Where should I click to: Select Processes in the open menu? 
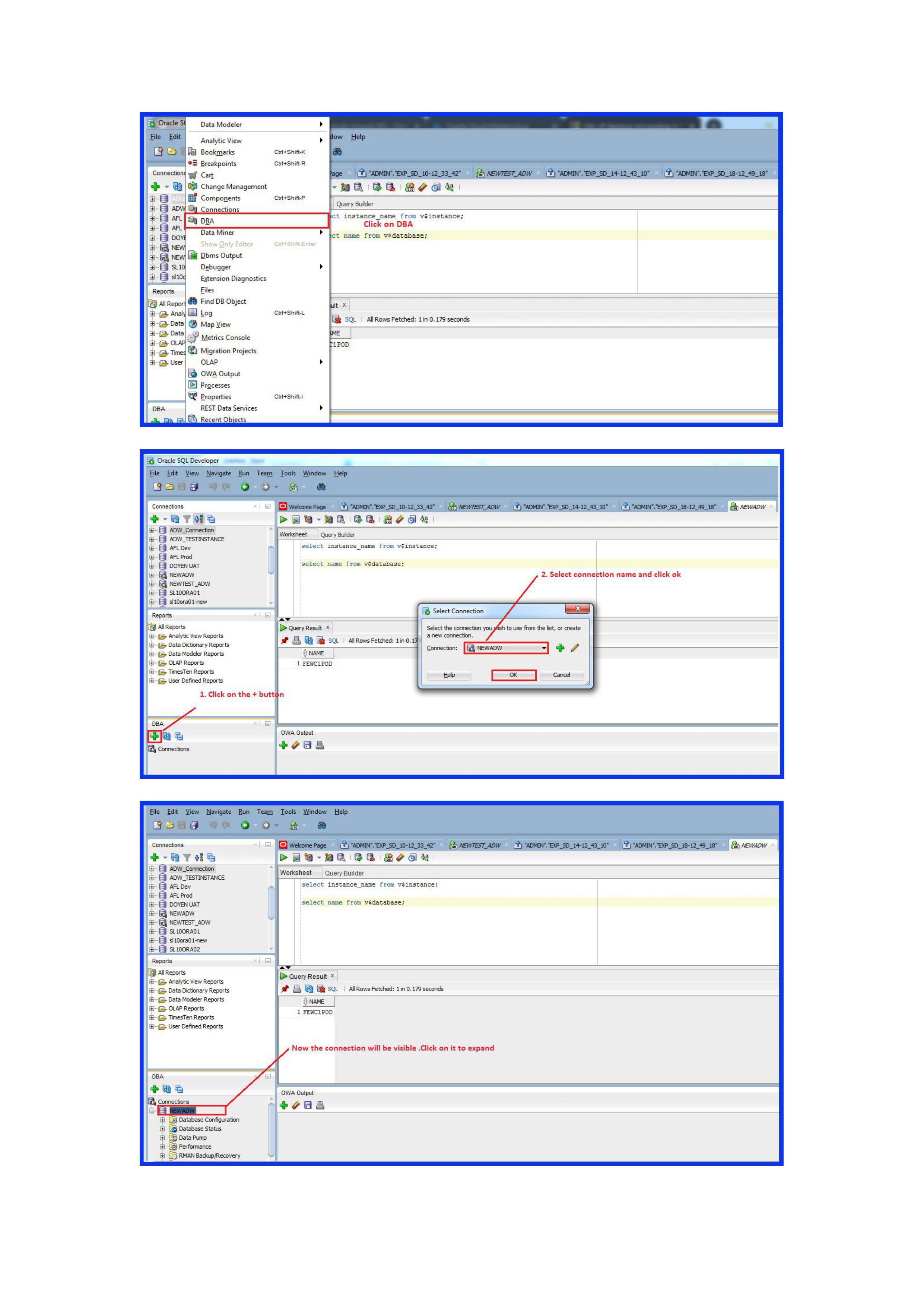coord(257,385)
